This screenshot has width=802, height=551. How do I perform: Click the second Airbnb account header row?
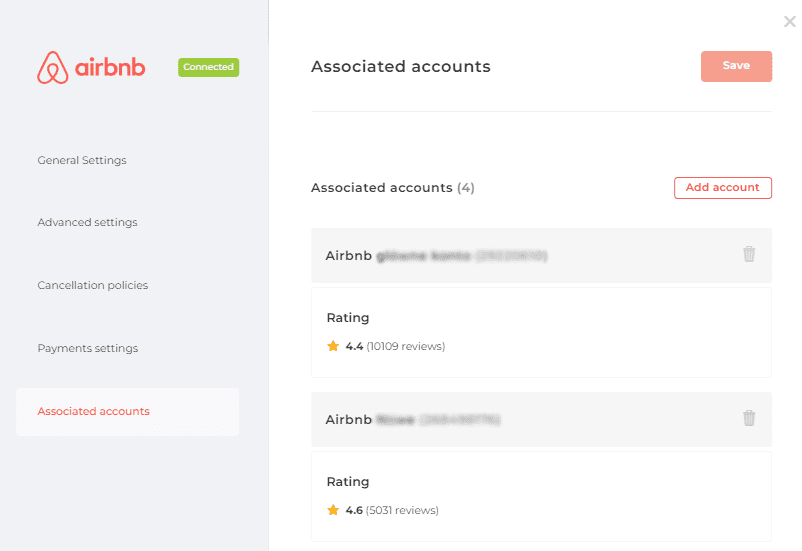click(541, 420)
